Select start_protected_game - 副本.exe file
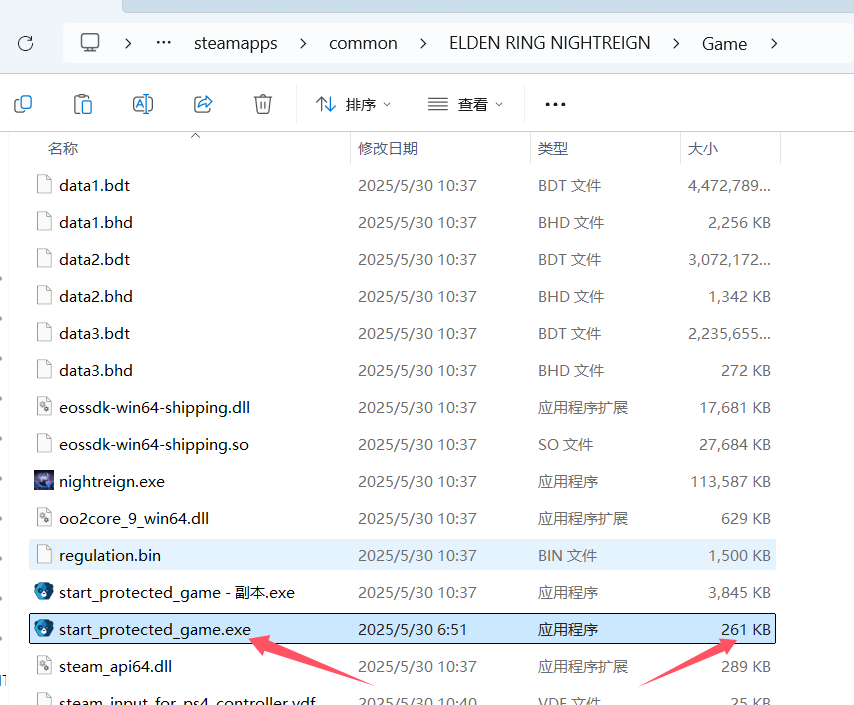This screenshot has height=705, width=854. point(177,592)
